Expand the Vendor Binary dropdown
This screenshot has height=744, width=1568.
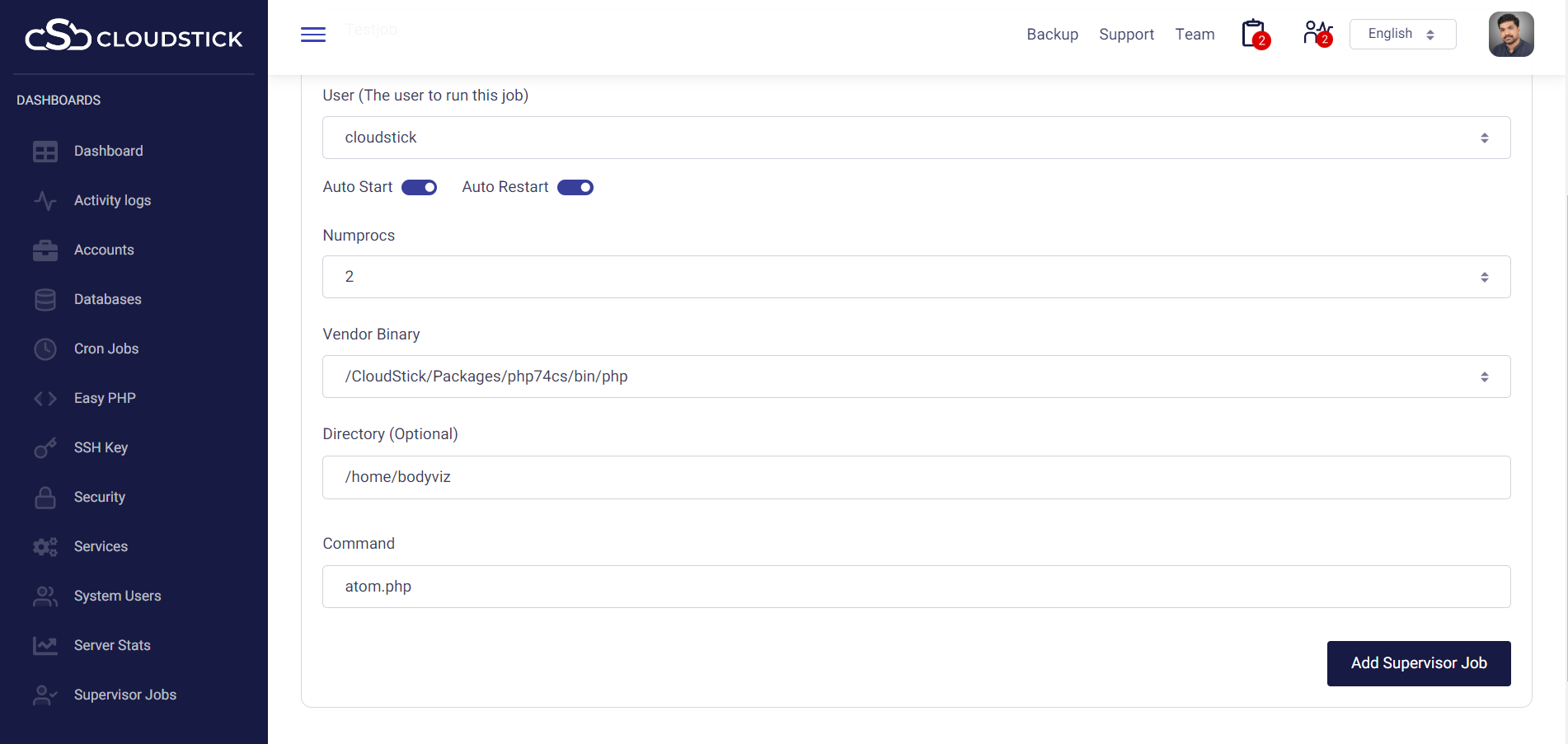point(915,377)
